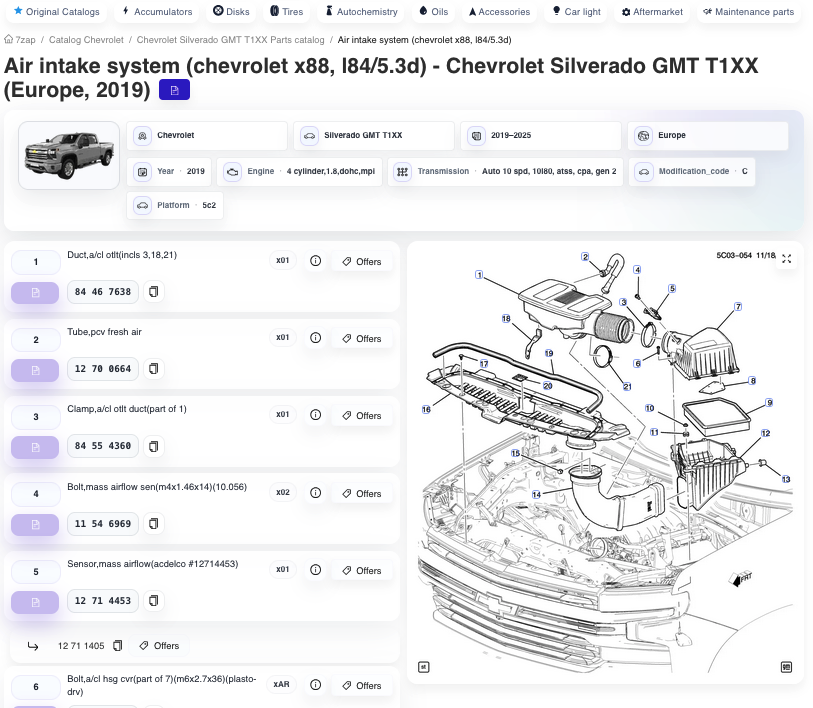Open the Oils category

click(x=433, y=11)
